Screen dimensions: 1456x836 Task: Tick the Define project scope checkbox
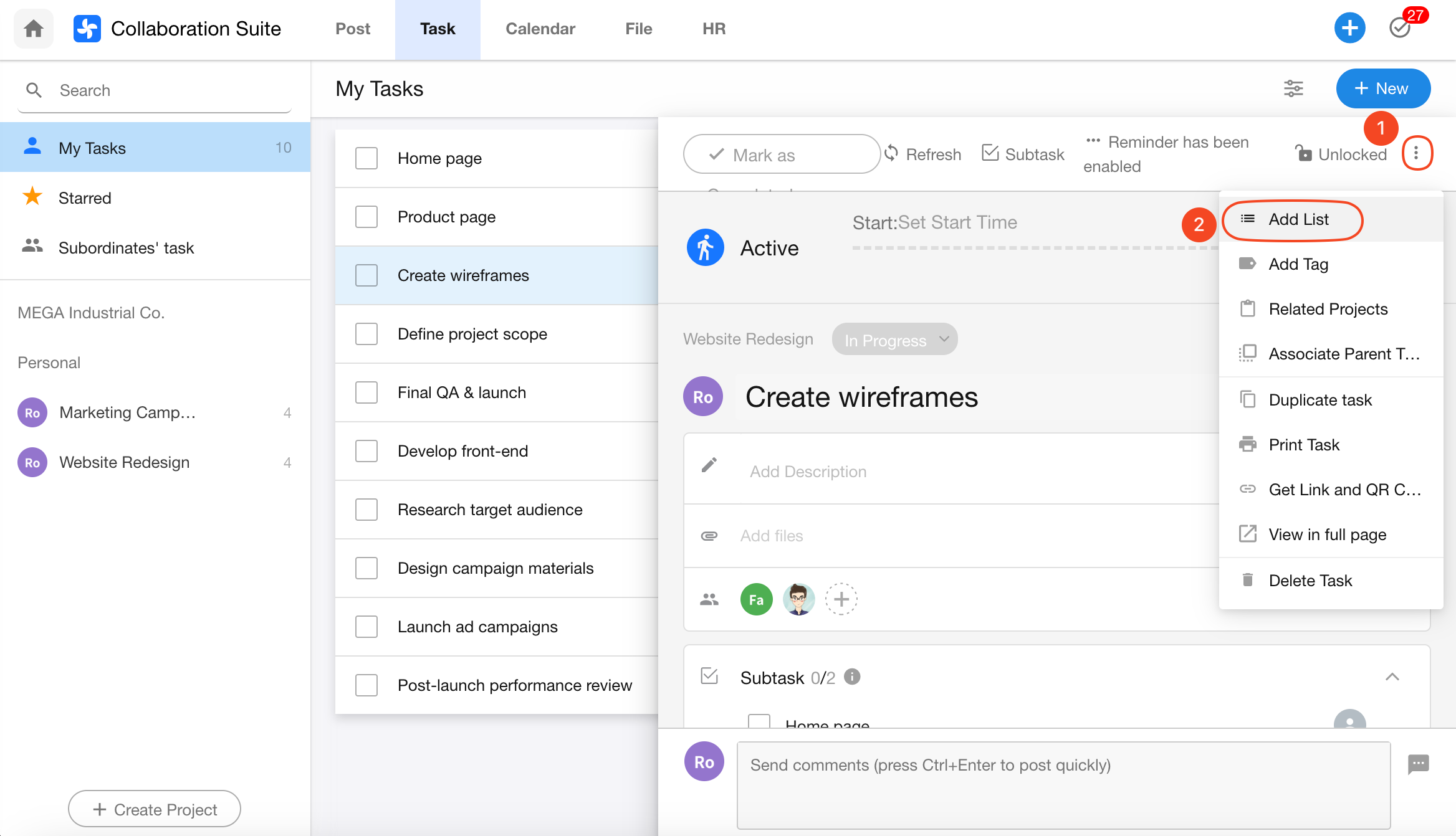point(366,334)
